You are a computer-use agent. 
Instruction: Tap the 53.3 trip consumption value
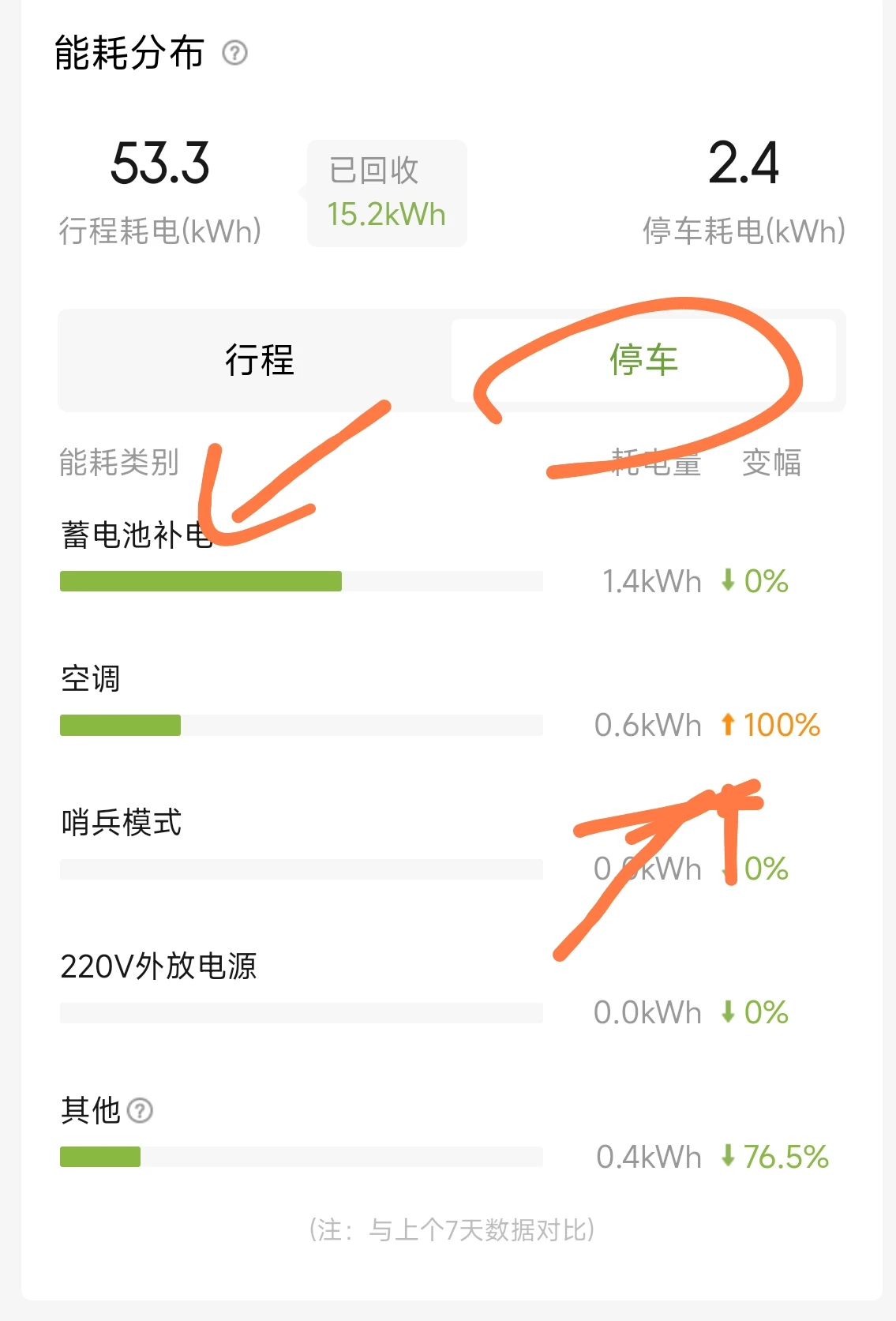[x=160, y=163]
